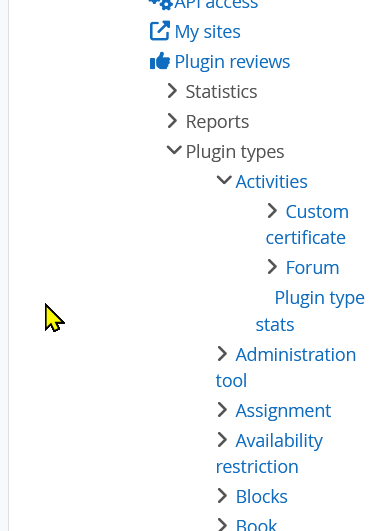Select the Custom certificate link

307,225
